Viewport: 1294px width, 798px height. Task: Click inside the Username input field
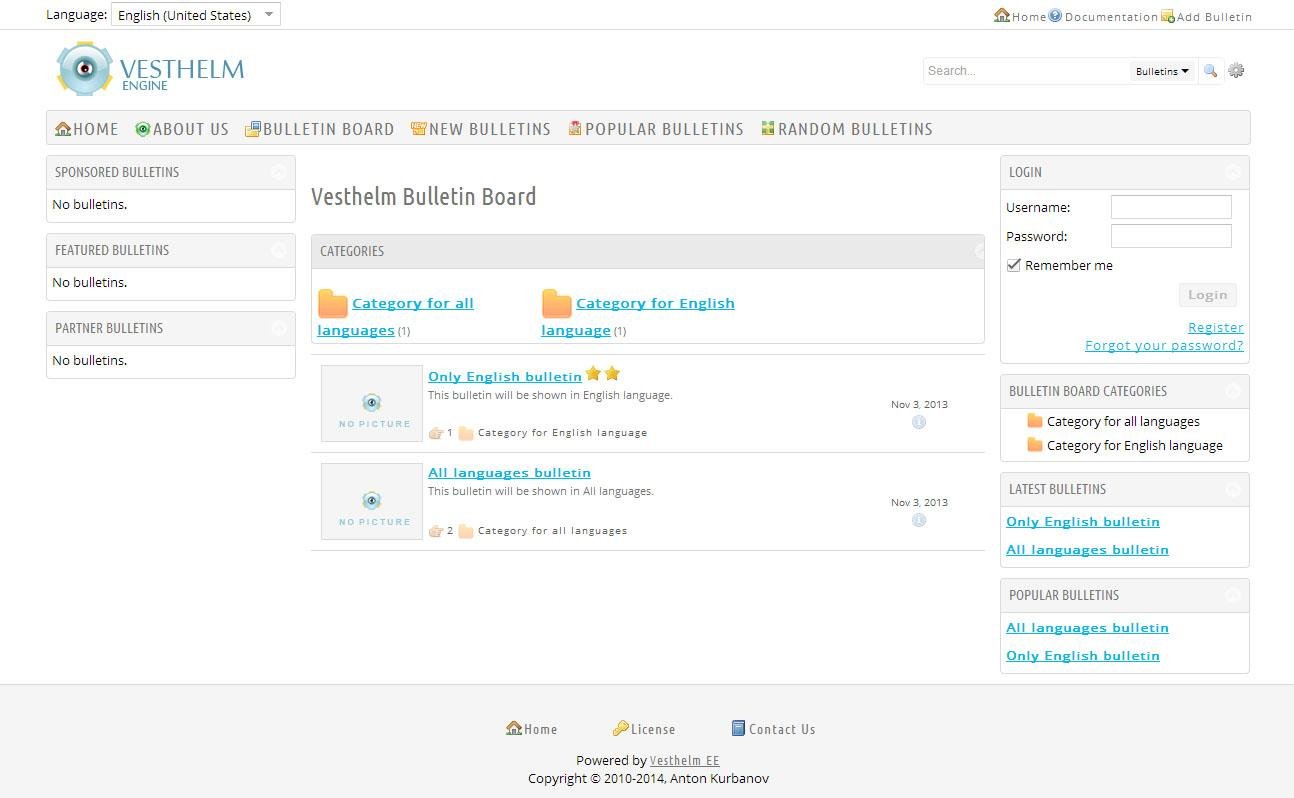(x=1170, y=207)
